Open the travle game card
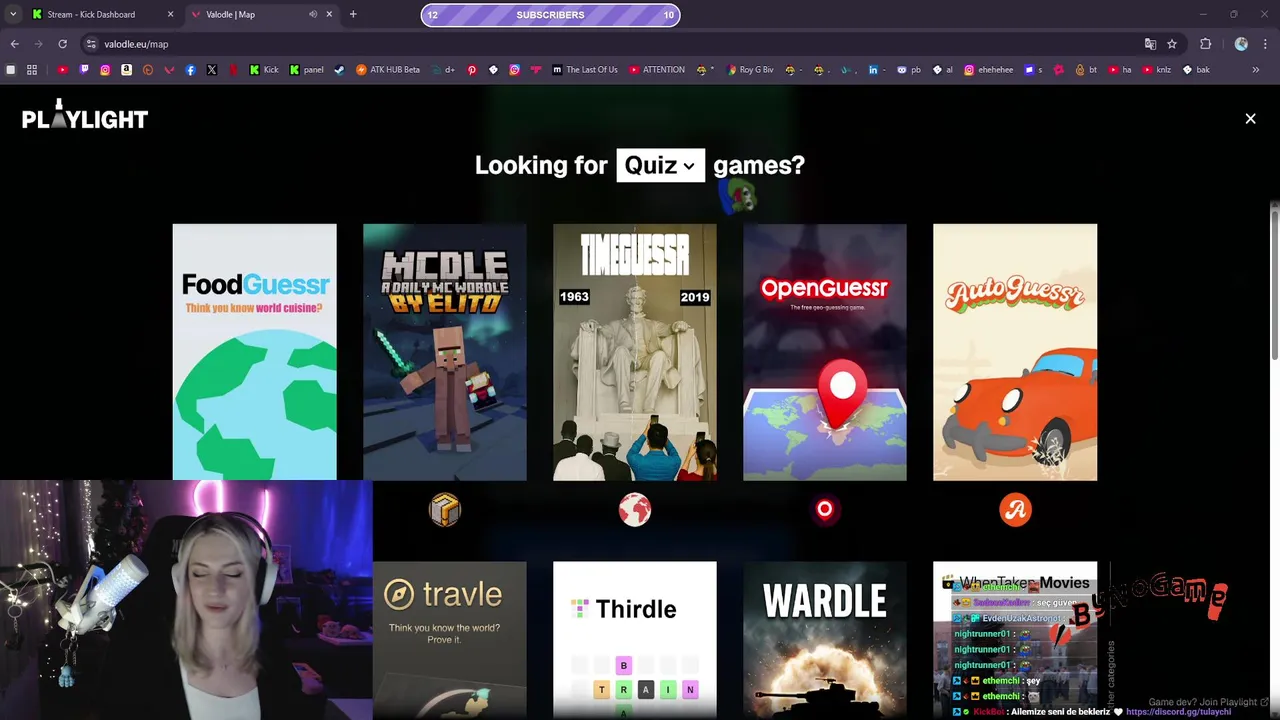The width and height of the screenshot is (1280, 720). coord(450,640)
